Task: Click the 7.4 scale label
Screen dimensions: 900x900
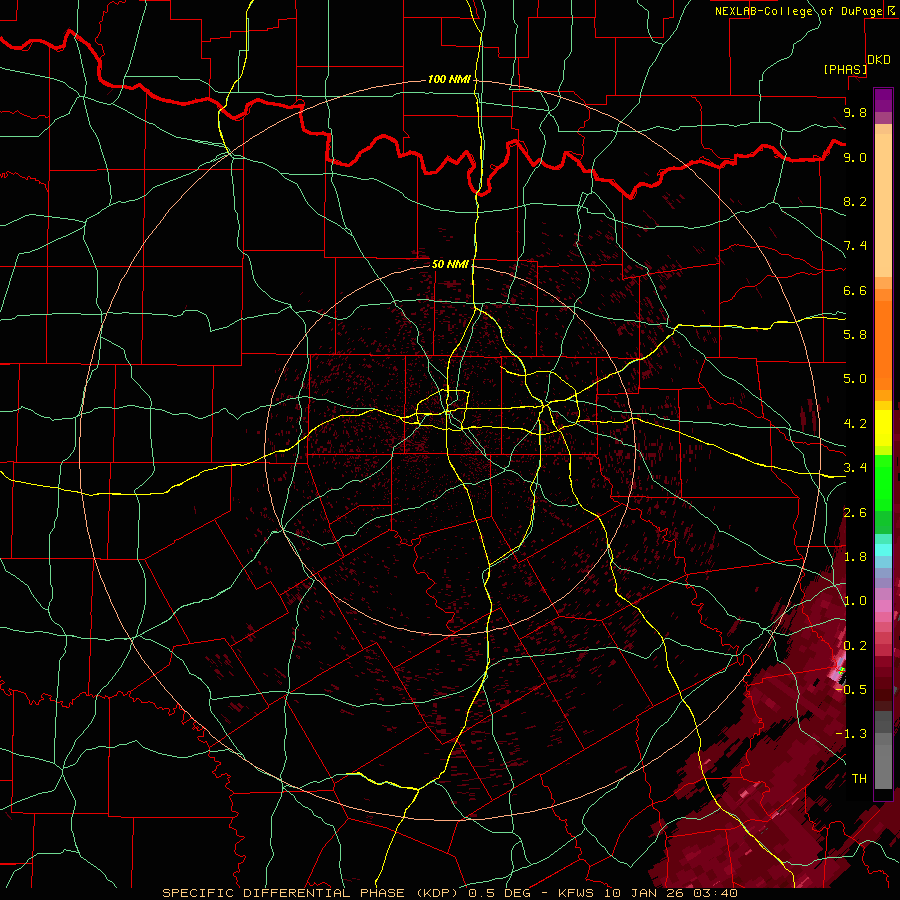Action: pos(855,246)
